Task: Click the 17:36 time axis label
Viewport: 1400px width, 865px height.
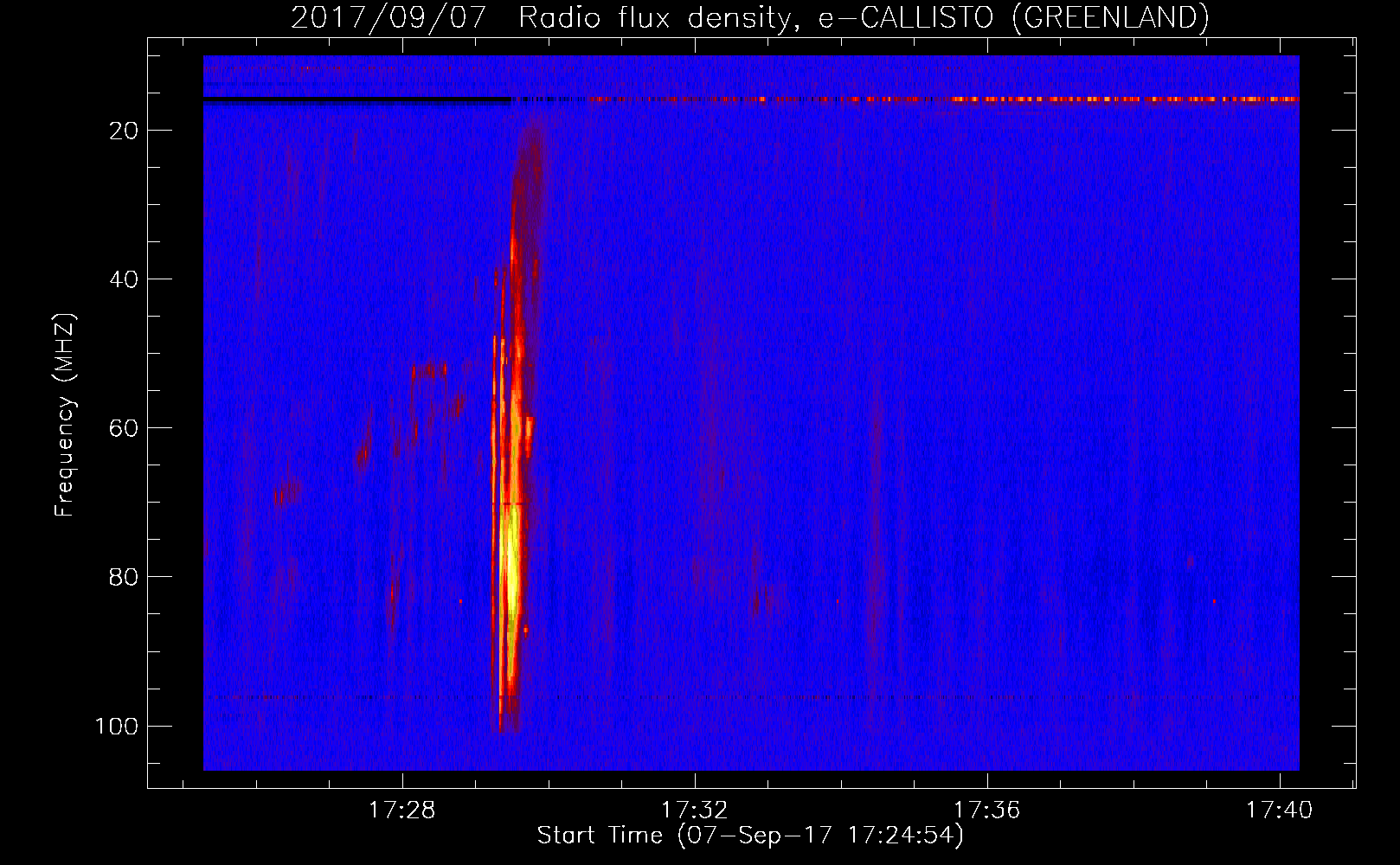Action: [x=986, y=811]
